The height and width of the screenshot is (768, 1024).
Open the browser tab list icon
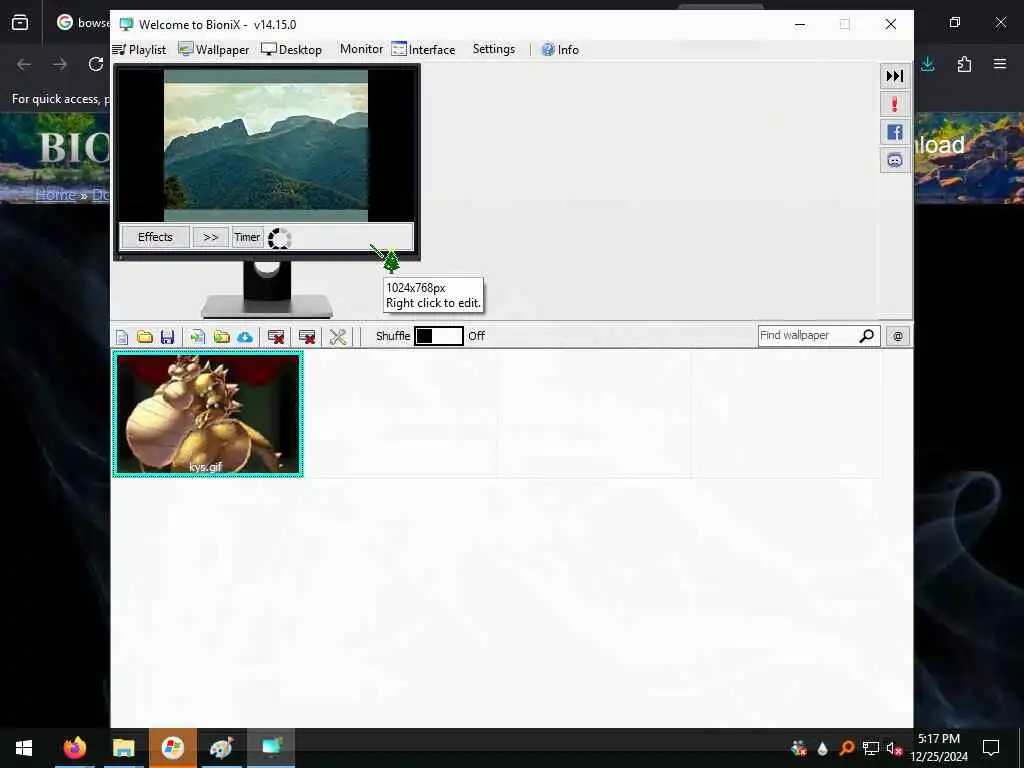[20, 23]
